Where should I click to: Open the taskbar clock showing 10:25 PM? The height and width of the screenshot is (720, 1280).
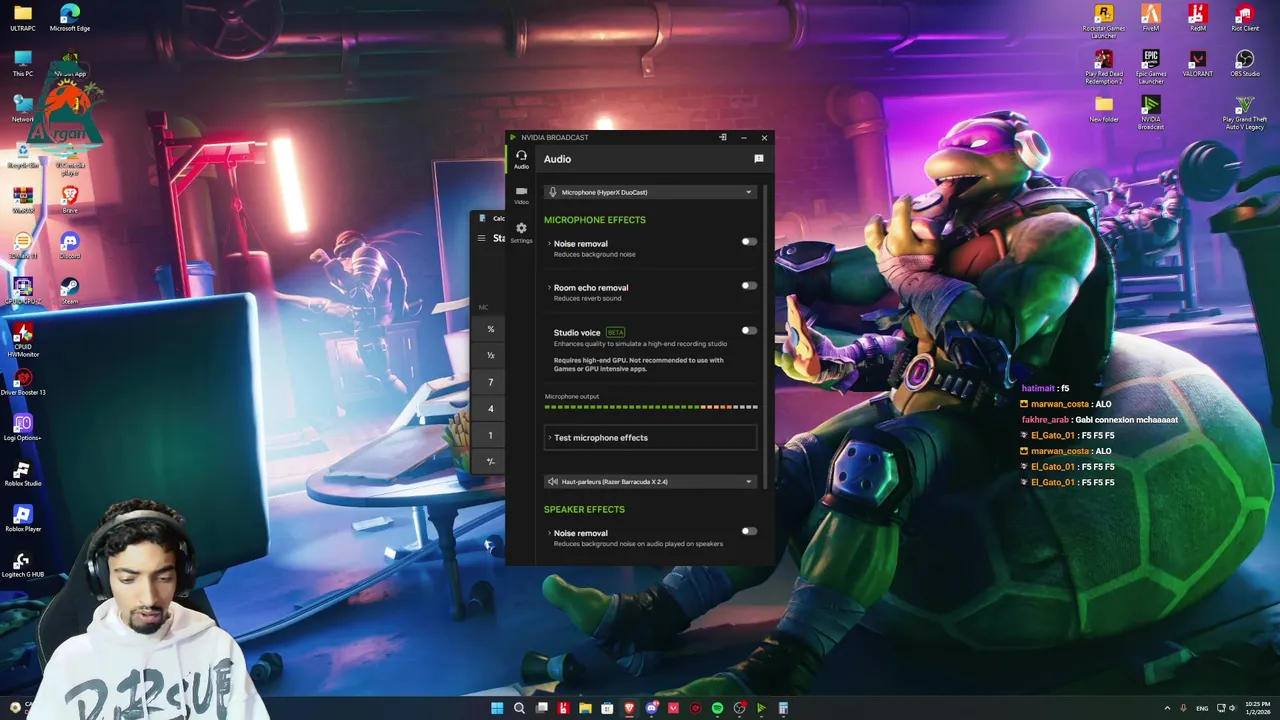[1258, 708]
